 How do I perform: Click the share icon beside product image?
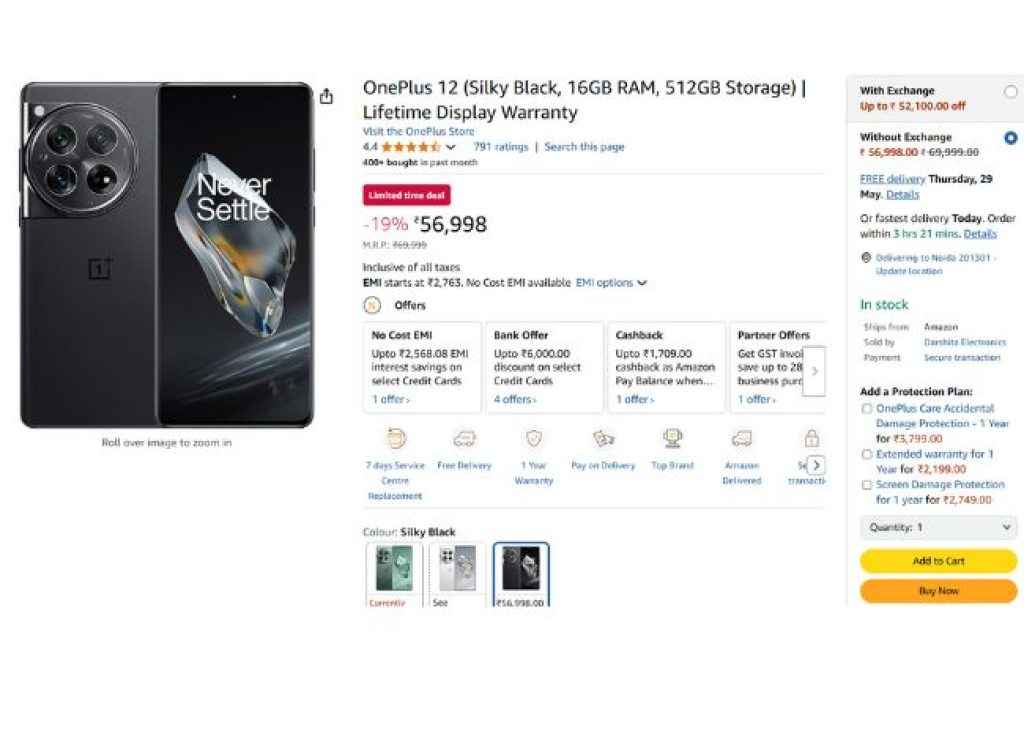[x=327, y=97]
